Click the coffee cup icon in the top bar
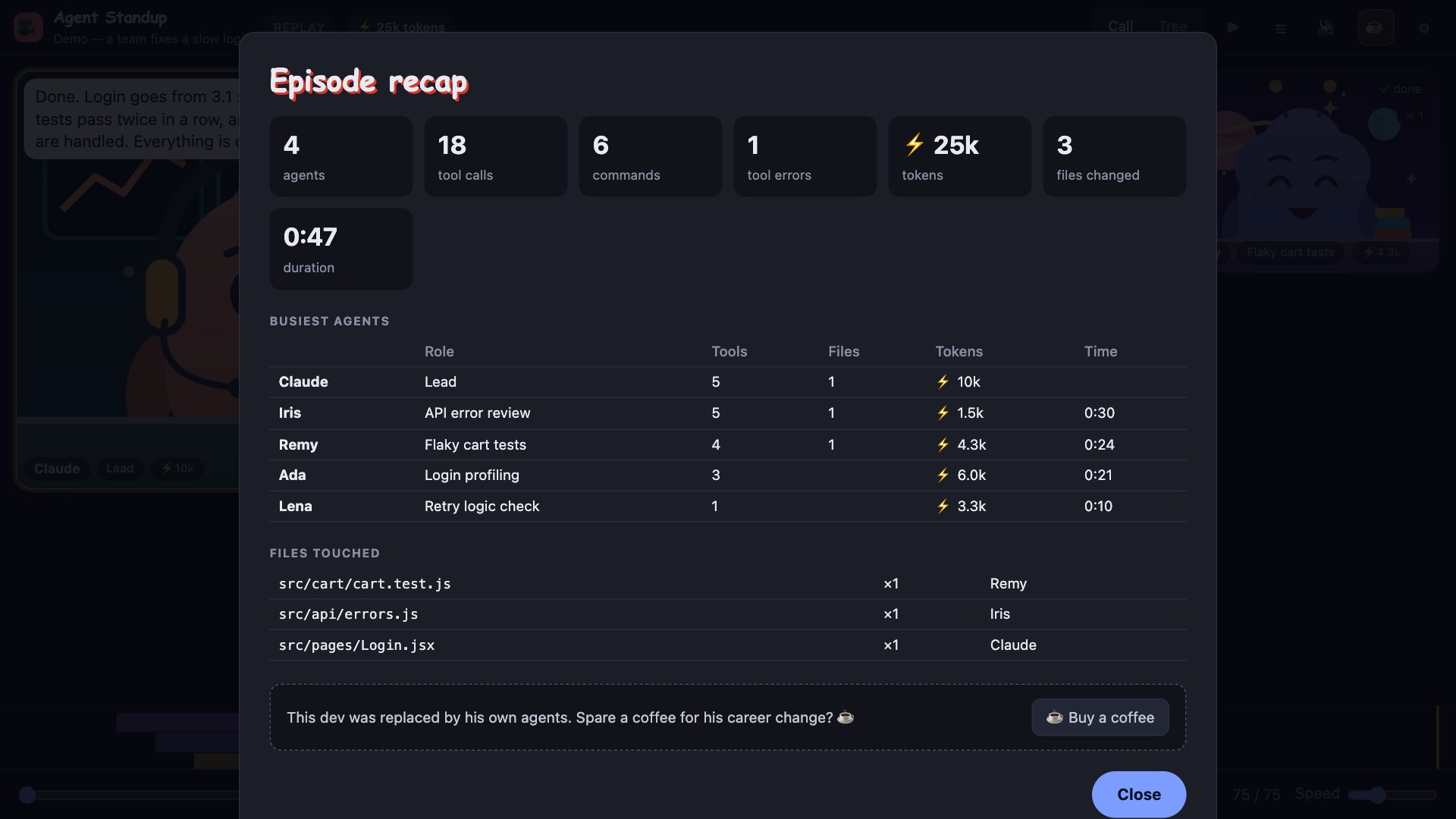This screenshot has height=819, width=1456. coord(1375,27)
